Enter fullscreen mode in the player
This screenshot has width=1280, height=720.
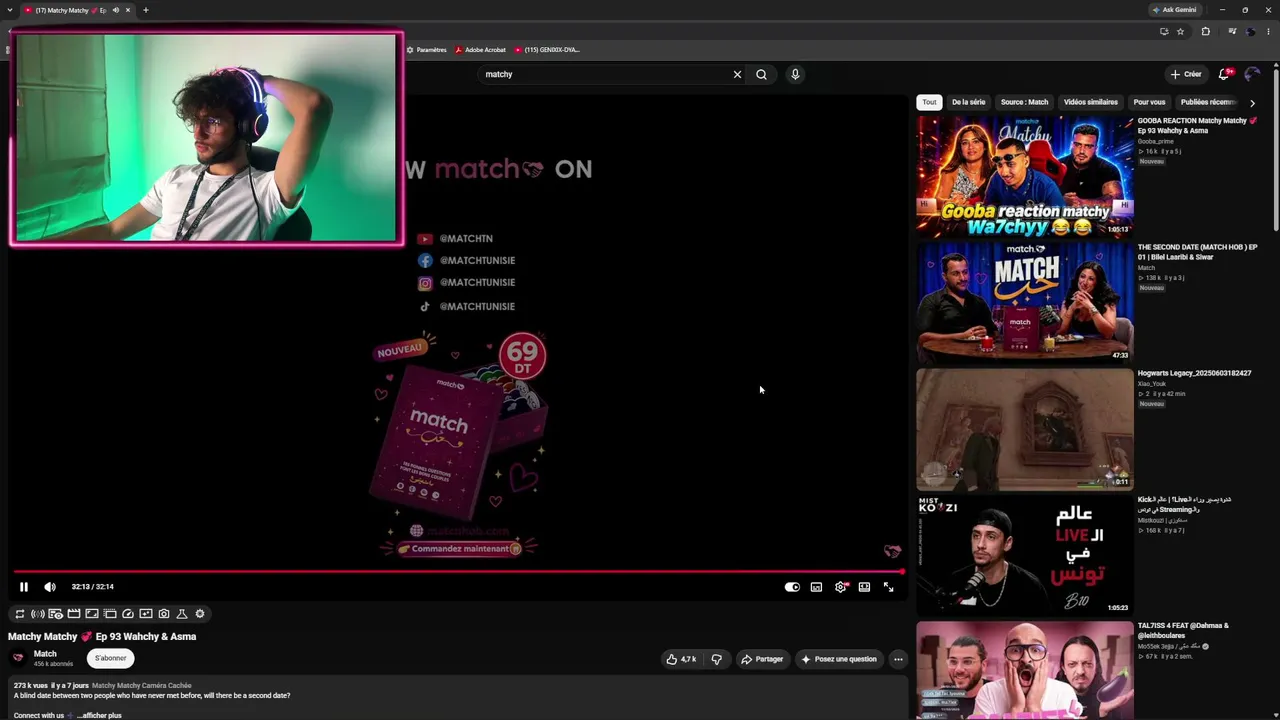[888, 587]
